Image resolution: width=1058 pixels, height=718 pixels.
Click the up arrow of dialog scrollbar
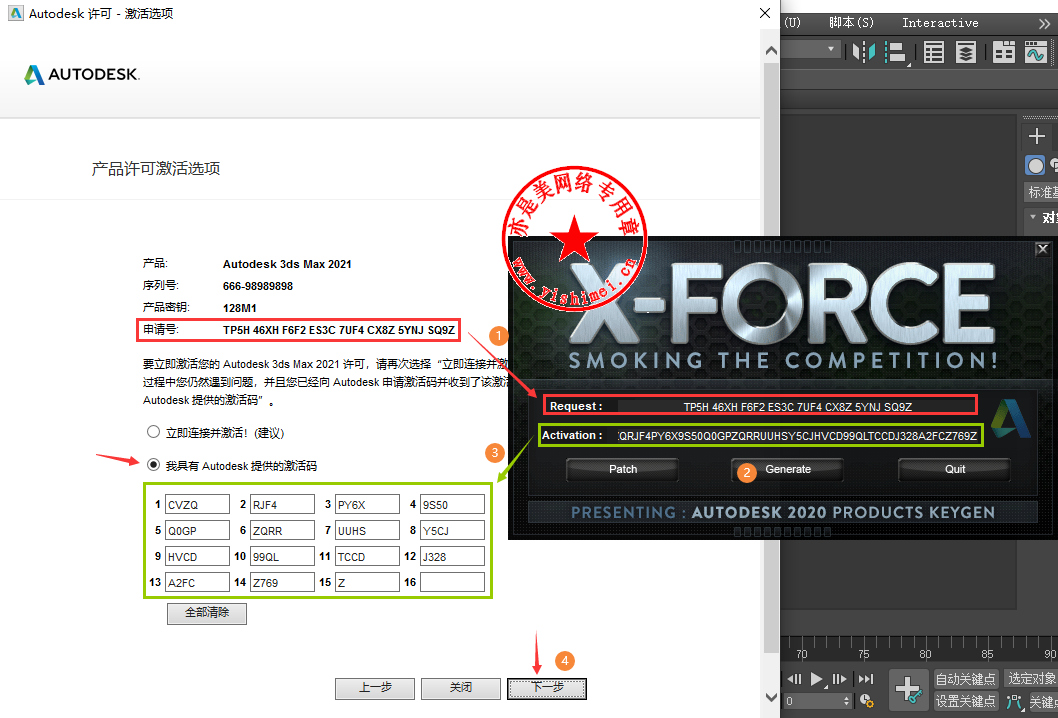coord(771,51)
